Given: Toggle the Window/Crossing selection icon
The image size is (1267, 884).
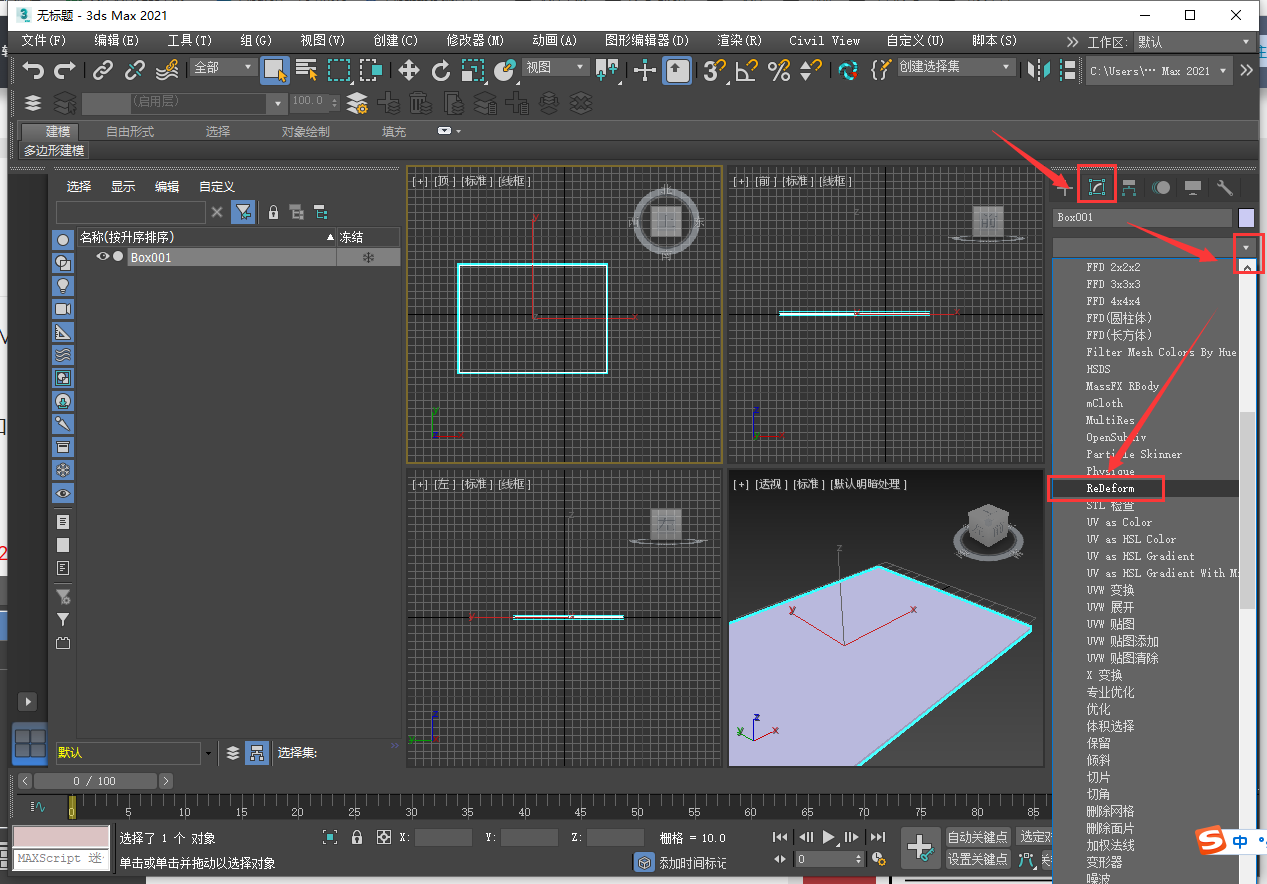Looking at the screenshot, I should click(x=371, y=70).
